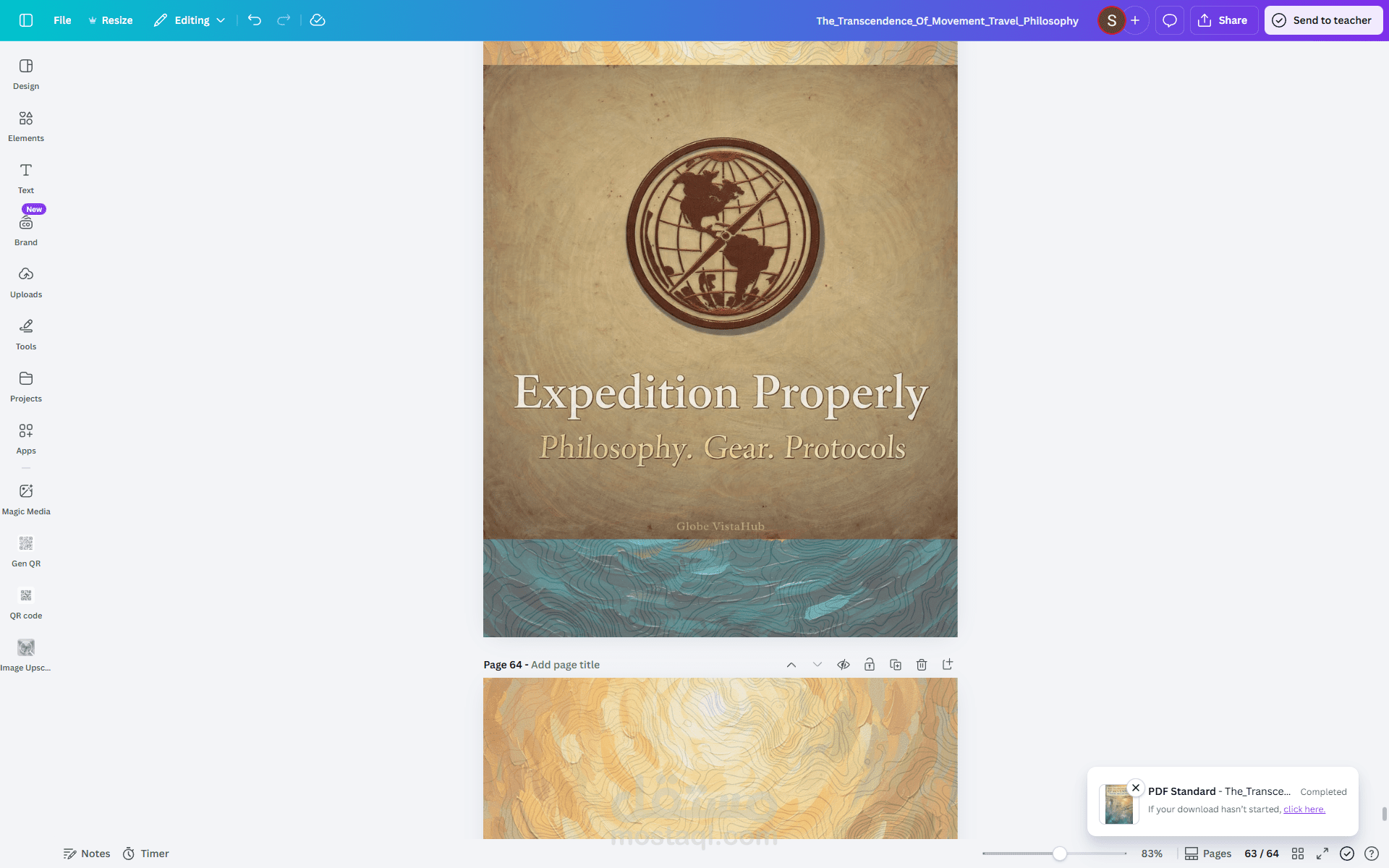Click the undo arrow
This screenshot has height=868, width=1389.
[x=254, y=20]
